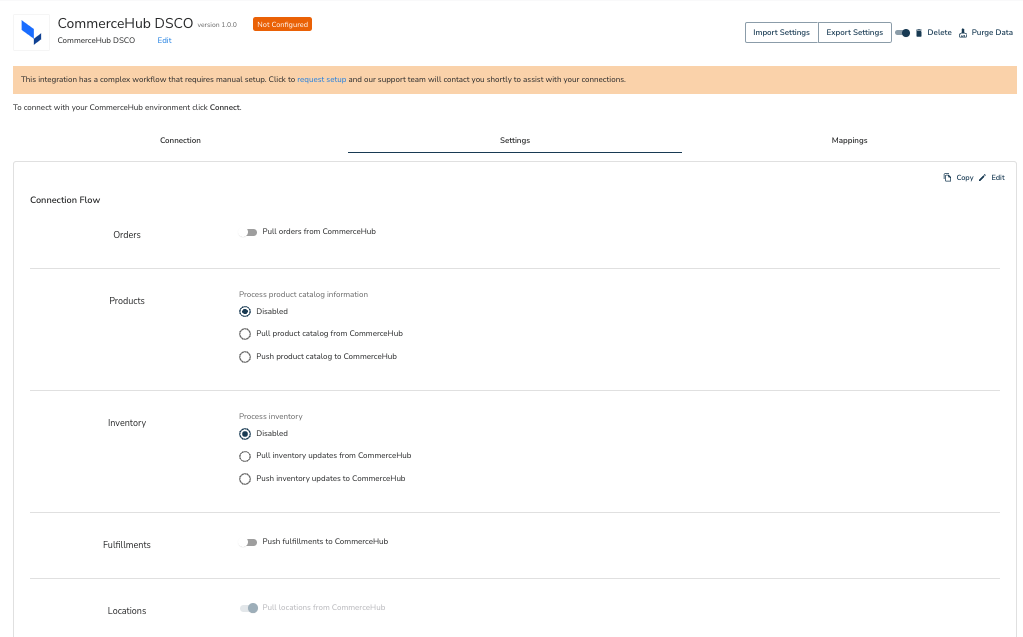The height and width of the screenshot is (637, 1023).
Task: Click the CommerceHub DSCO logo icon
Action: (31, 32)
